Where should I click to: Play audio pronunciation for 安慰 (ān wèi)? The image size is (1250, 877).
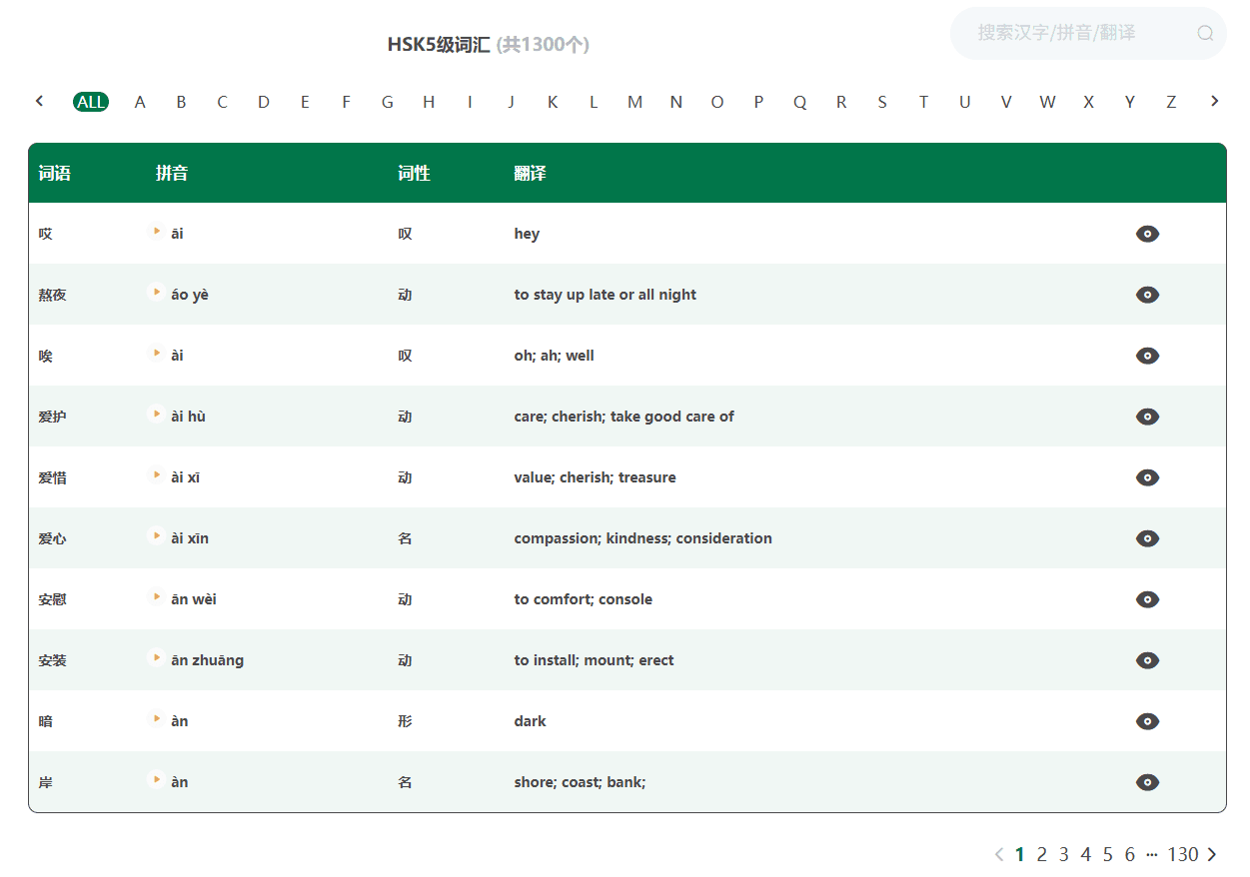point(156,599)
